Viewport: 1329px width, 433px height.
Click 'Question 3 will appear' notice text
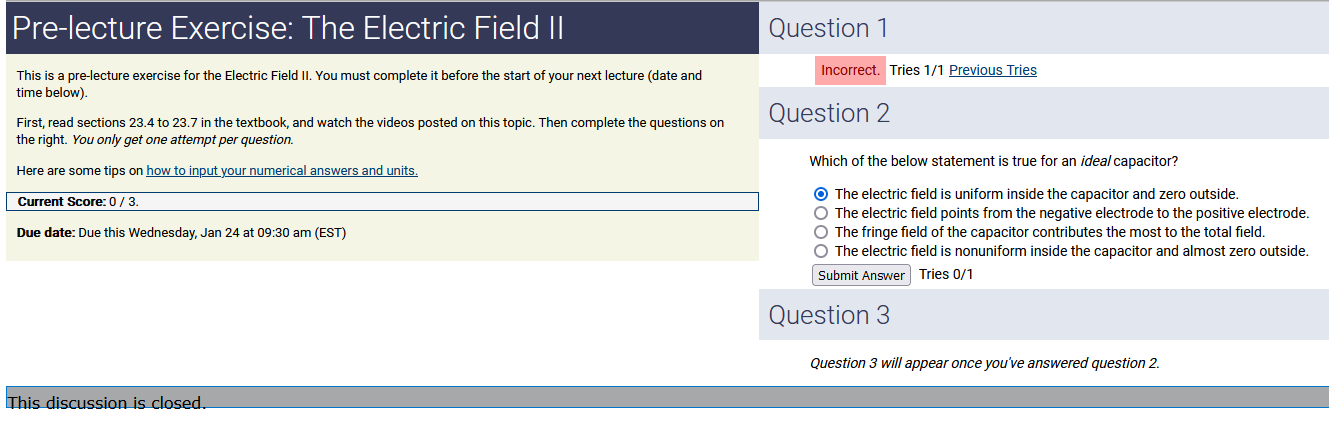[x=984, y=363]
